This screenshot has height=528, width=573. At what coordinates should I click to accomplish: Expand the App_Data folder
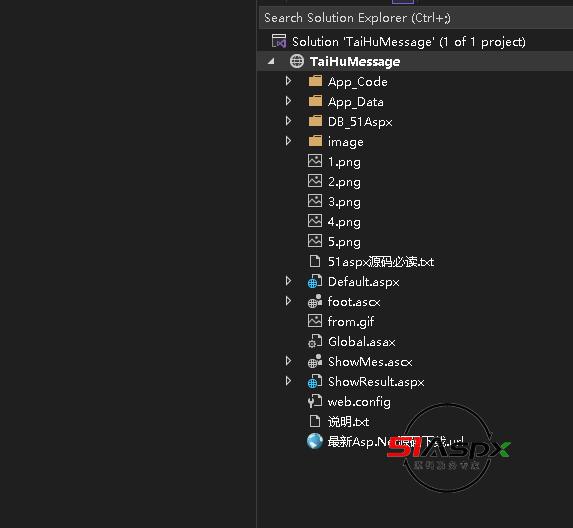[x=288, y=101]
